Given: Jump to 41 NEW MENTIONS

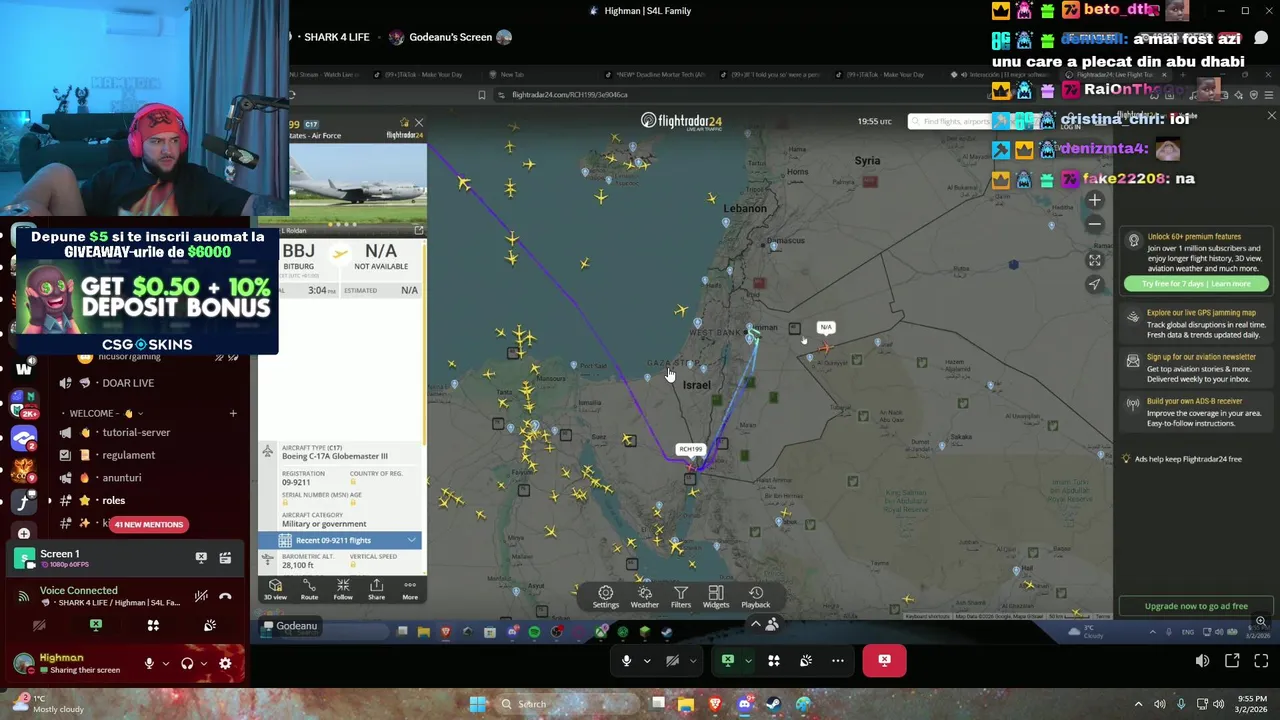Looking at the screenshot, I should click(x=149, y=524).
